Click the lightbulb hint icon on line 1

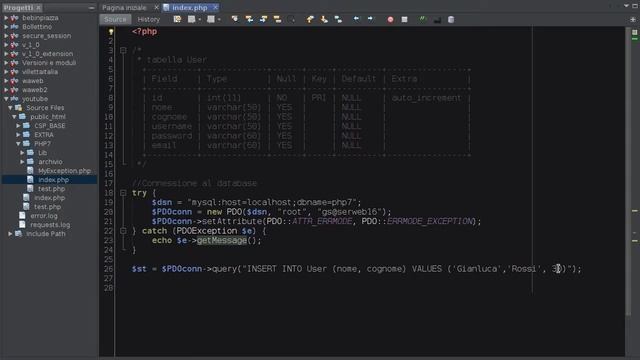[111, 32]
